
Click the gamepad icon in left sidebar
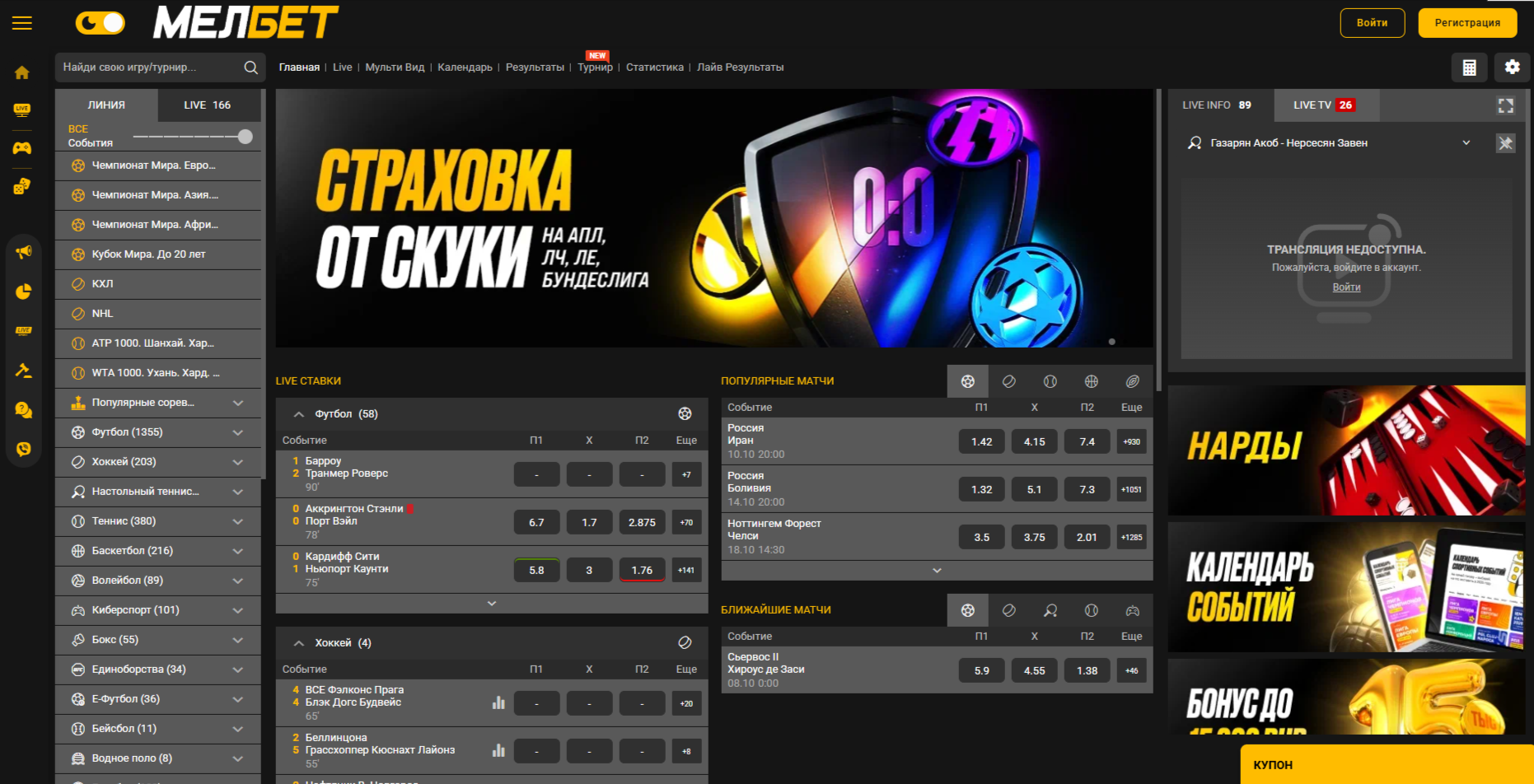[22, 148]
